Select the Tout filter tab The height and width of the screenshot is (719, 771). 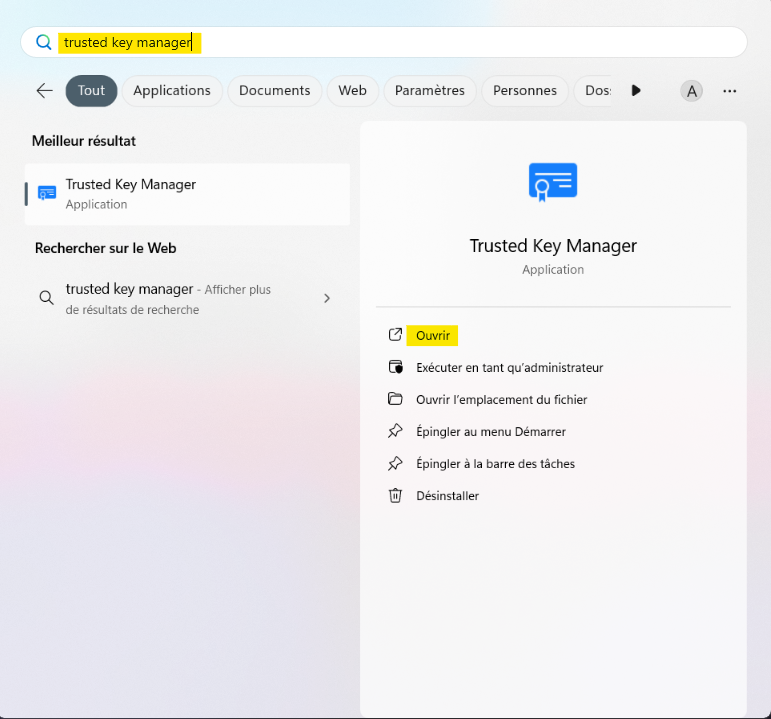pos(92,91)
